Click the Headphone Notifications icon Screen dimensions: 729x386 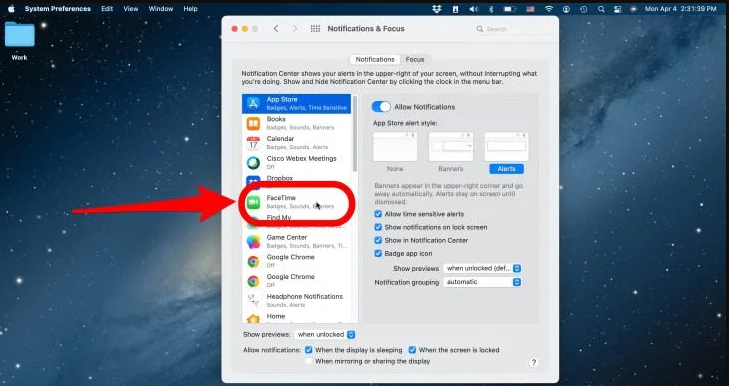coord(253,300)
